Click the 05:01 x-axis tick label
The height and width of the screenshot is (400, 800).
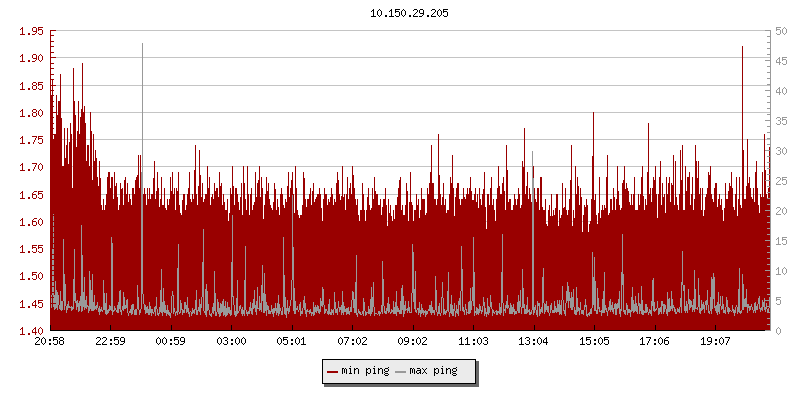tap(292, 341)
